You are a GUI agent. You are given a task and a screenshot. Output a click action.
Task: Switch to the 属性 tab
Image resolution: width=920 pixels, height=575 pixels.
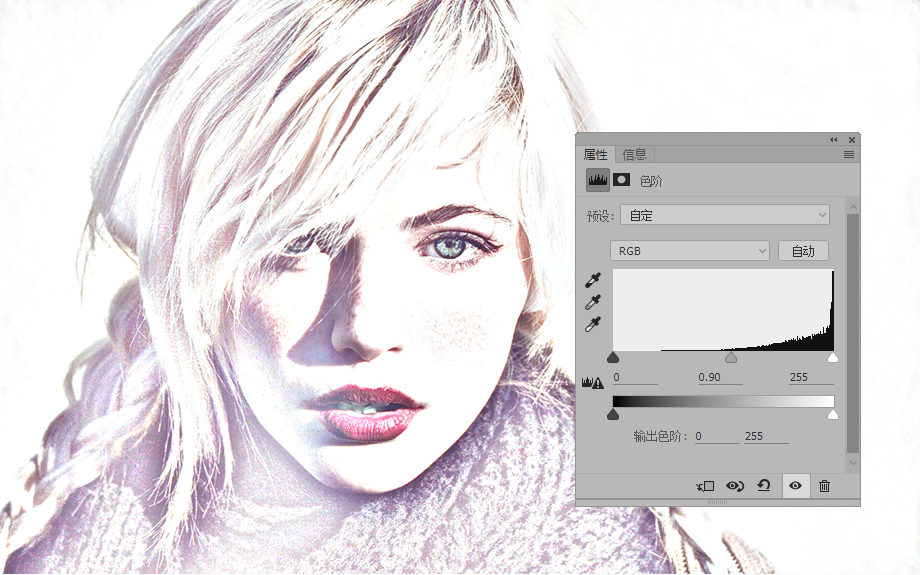595,154
